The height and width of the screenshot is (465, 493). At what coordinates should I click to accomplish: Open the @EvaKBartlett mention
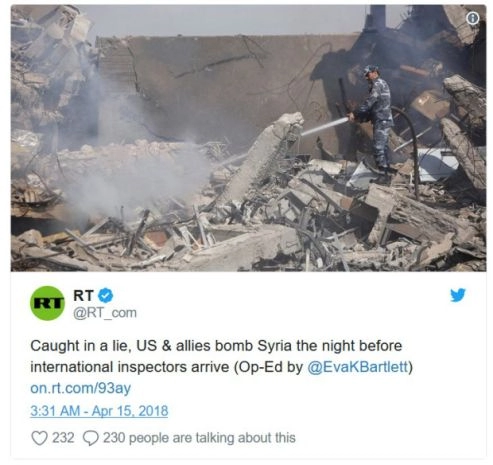358,367
